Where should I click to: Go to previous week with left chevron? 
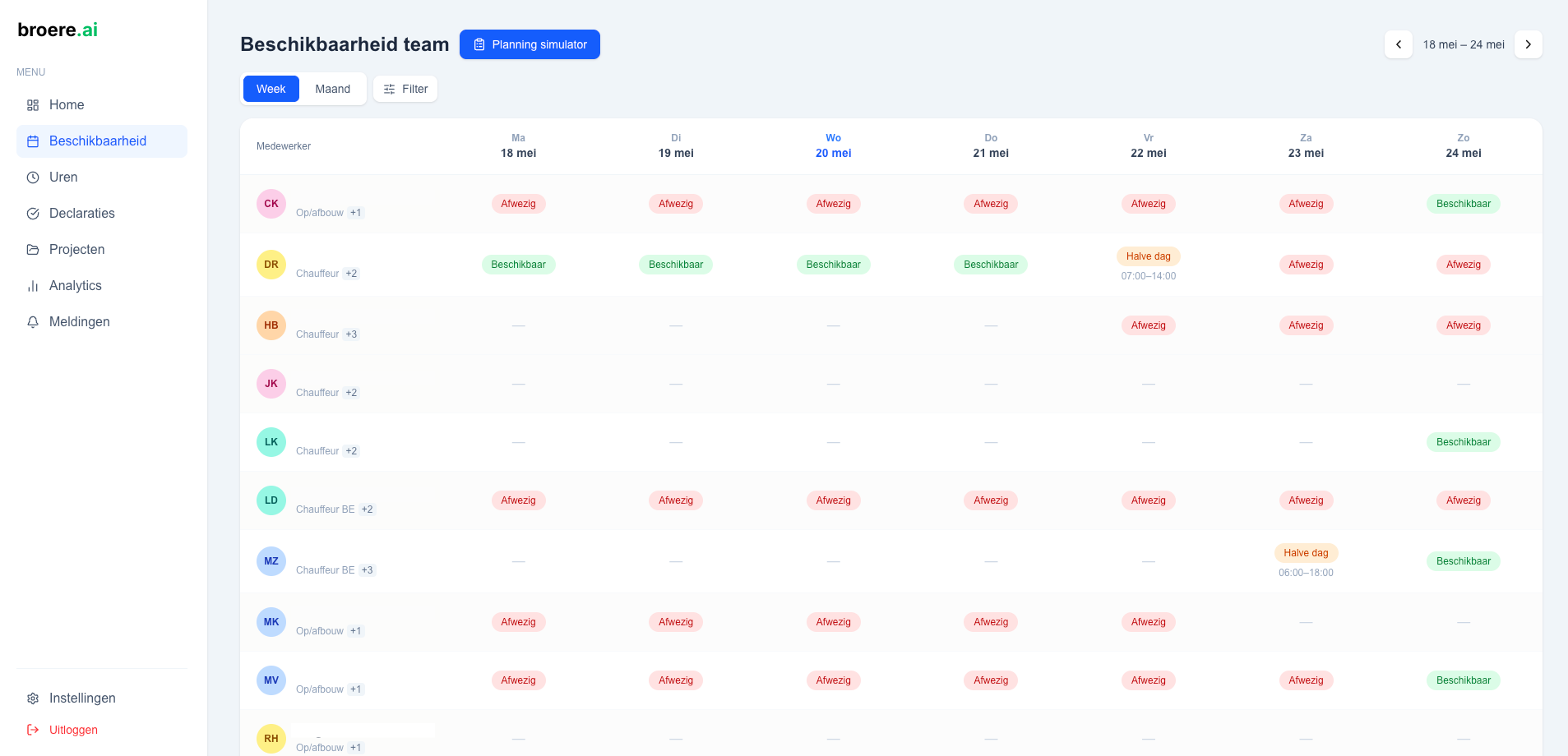1399,44
